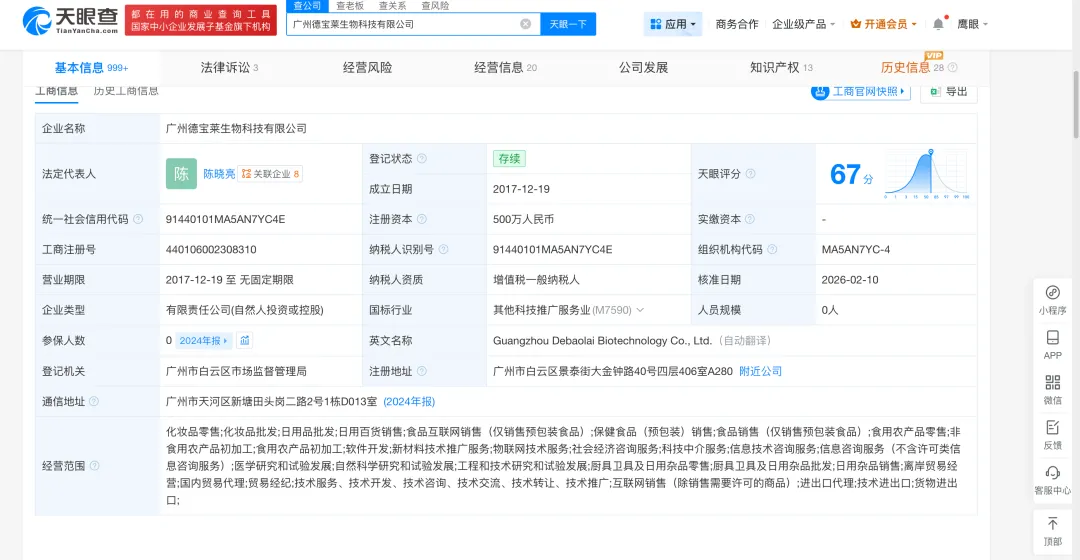The width and height of the screenshot is (1080, 560).
Task: Contact the customer service center
Action: click(x=1052, y=479)
